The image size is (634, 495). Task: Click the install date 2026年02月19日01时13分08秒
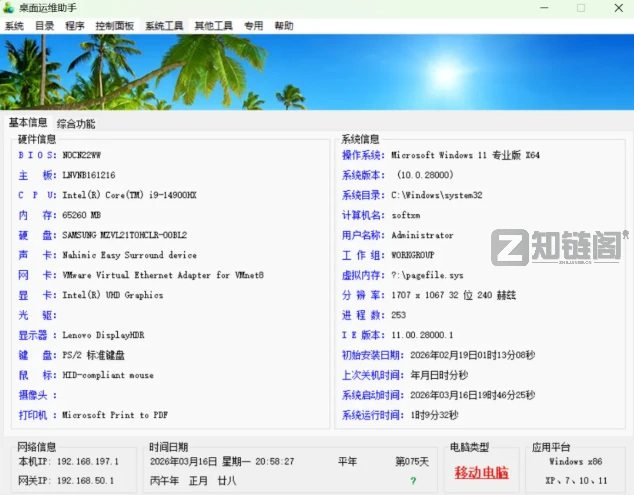tap(473, 355)
